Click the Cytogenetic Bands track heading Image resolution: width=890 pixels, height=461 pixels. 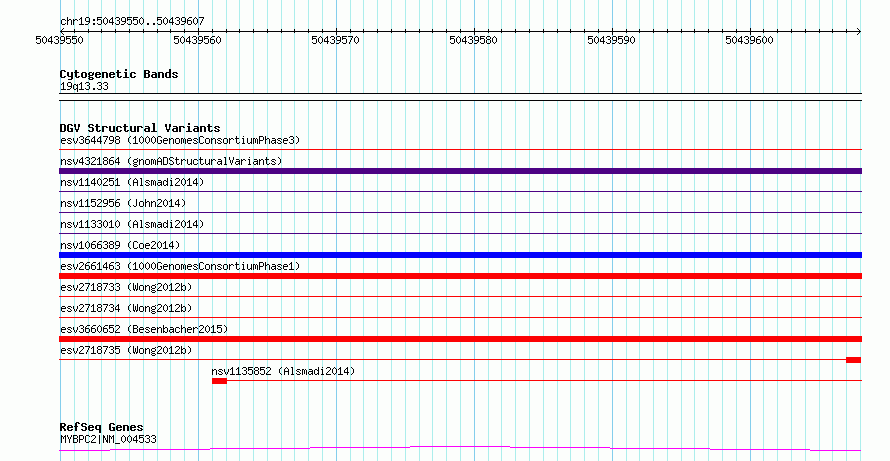click(119, 74)
